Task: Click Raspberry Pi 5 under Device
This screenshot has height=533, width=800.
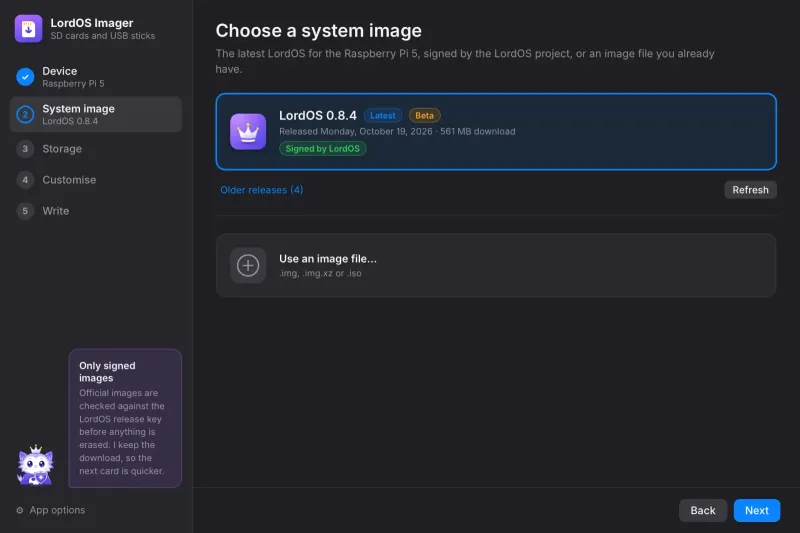Action: (x=73, y=84)
